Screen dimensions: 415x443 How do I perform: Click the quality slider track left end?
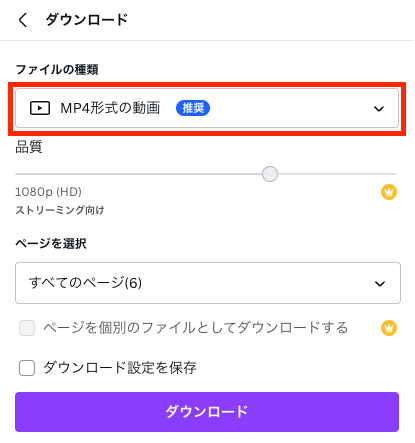click(17, 174)
